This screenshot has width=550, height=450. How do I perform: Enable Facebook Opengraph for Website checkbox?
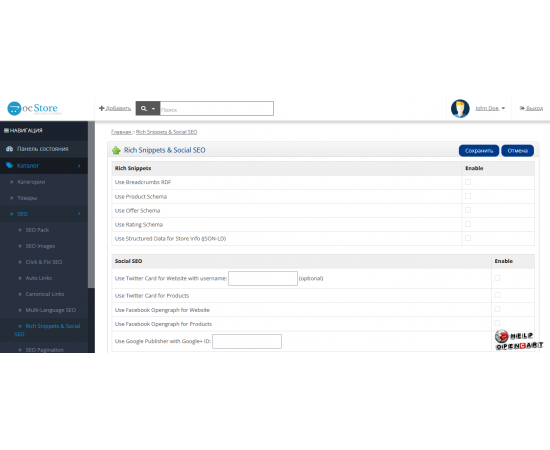497,309
